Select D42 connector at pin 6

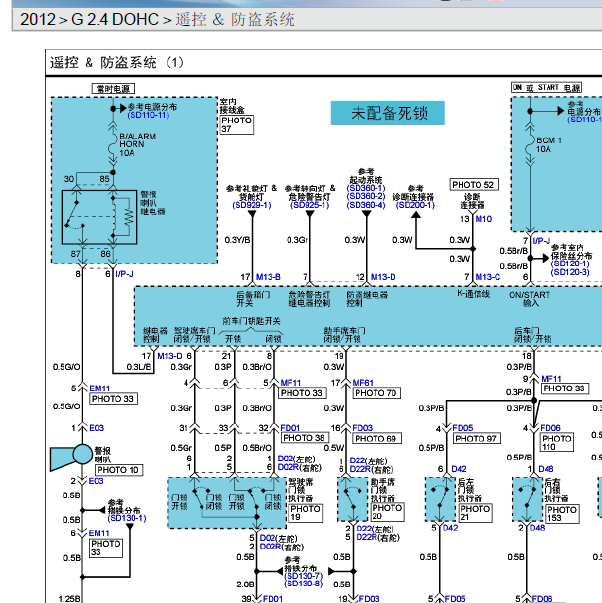coord(459,469)
